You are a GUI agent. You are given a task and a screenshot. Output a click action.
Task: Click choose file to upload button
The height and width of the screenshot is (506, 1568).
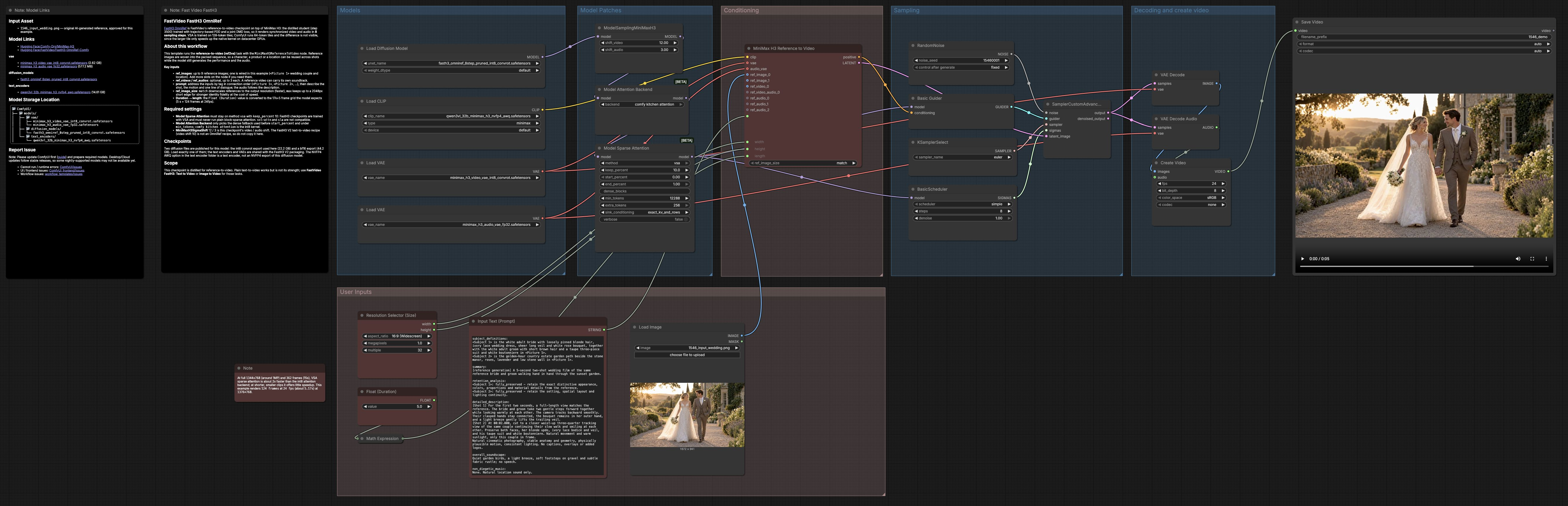[x=687, y=355]
